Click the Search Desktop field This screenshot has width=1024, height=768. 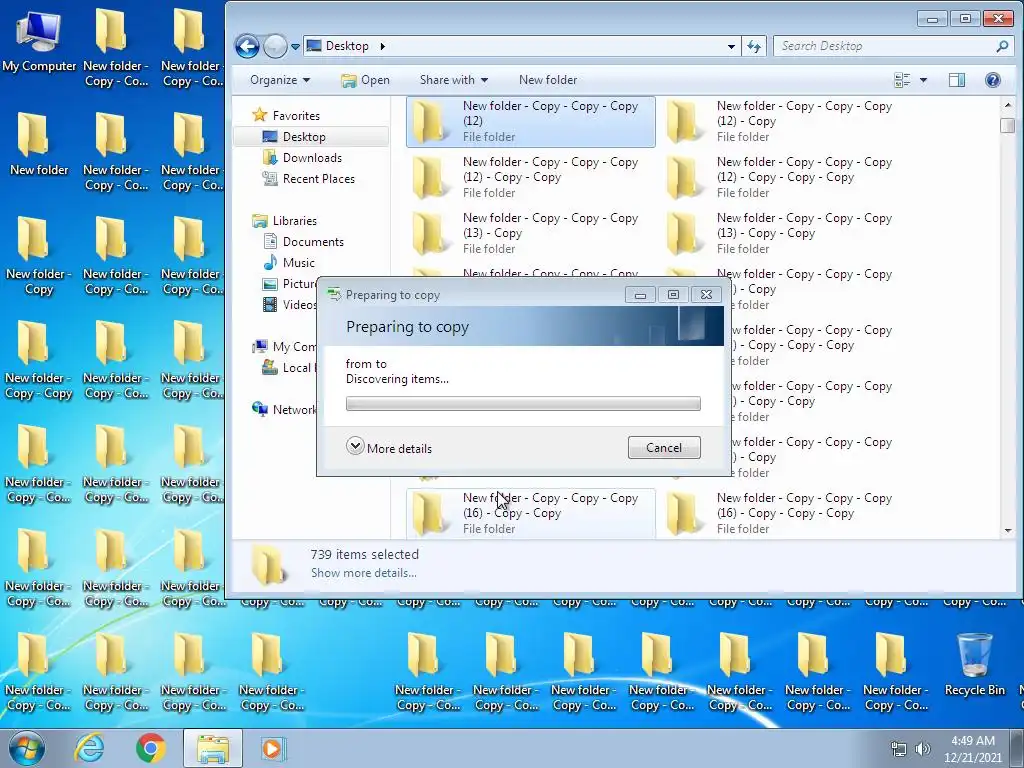pyautogui.click(x=885, y=46)
